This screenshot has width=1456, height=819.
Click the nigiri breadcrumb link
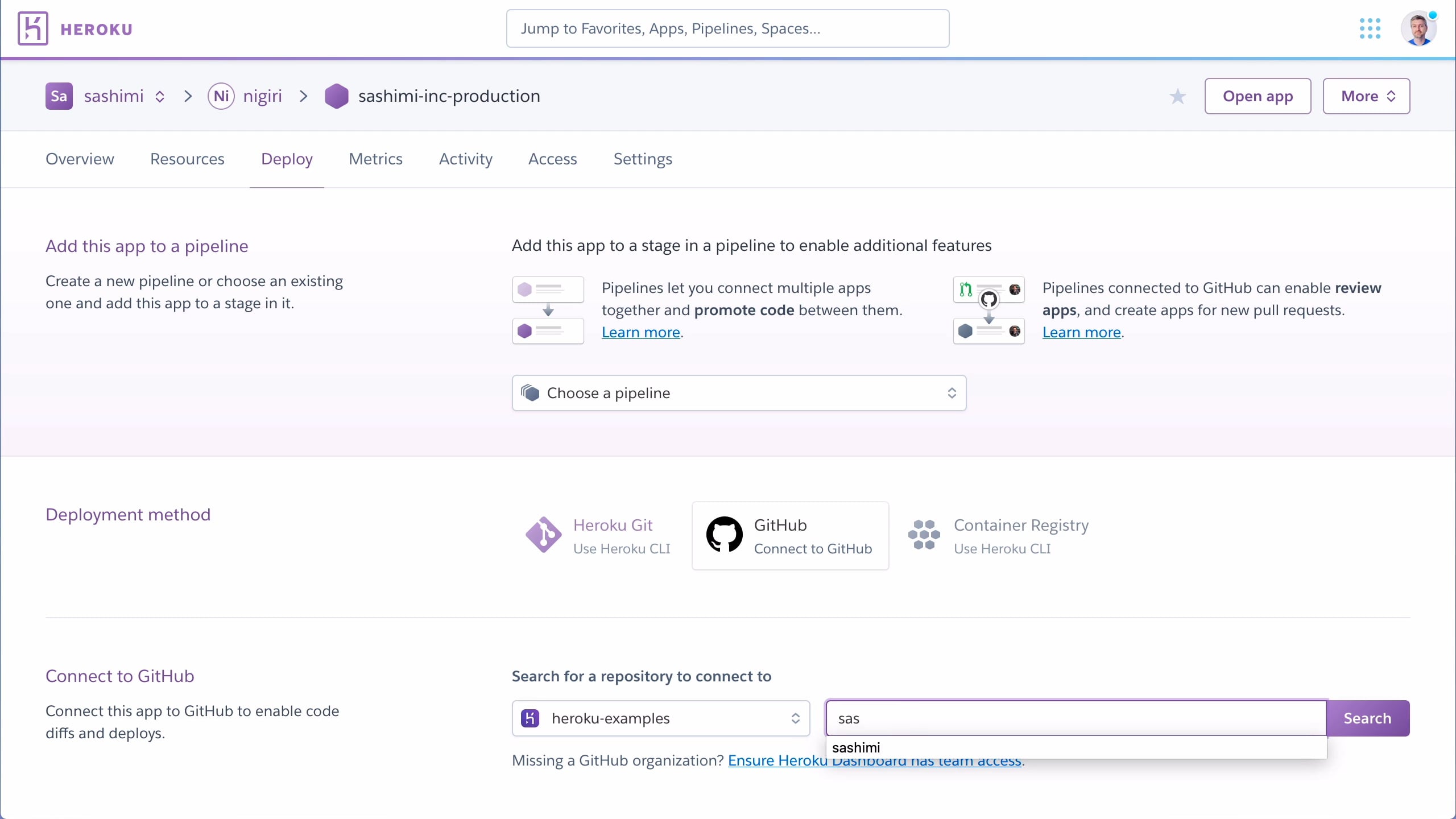tap(262, 96)
